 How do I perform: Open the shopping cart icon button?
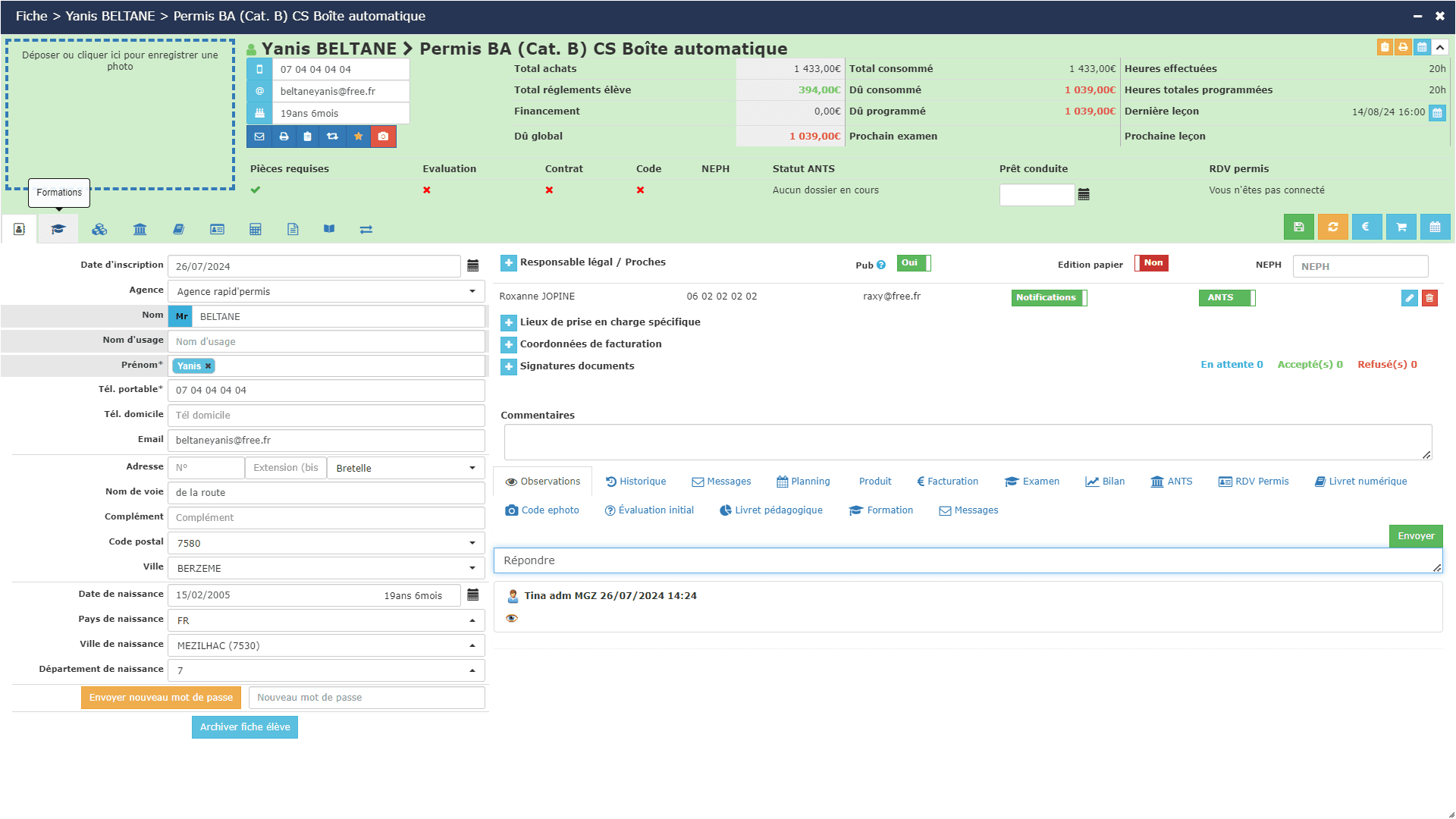[1401, 227]
